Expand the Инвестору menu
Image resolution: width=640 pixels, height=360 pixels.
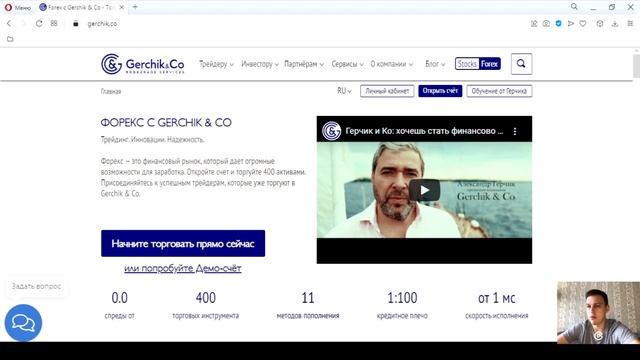[x=260, y=64]
